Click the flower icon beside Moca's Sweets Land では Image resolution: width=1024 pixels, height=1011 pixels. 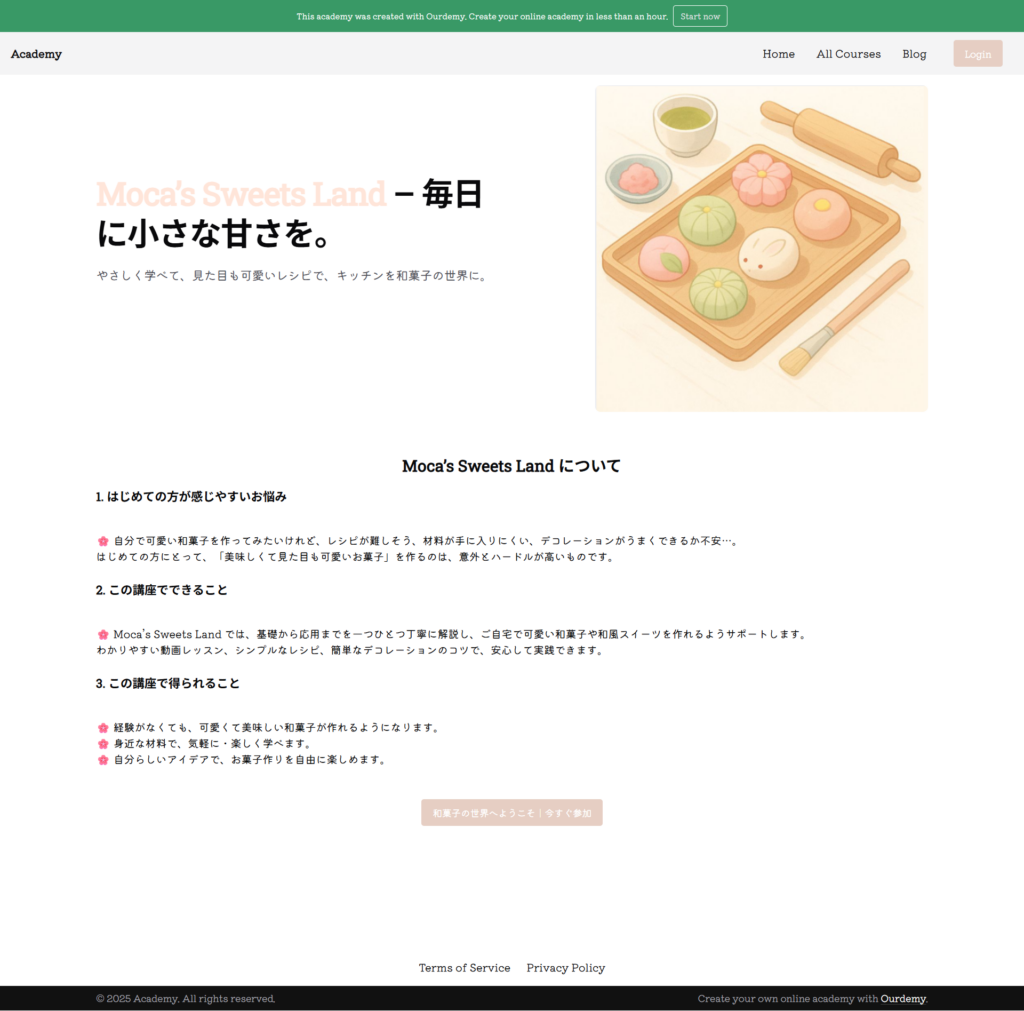point(103,634)
